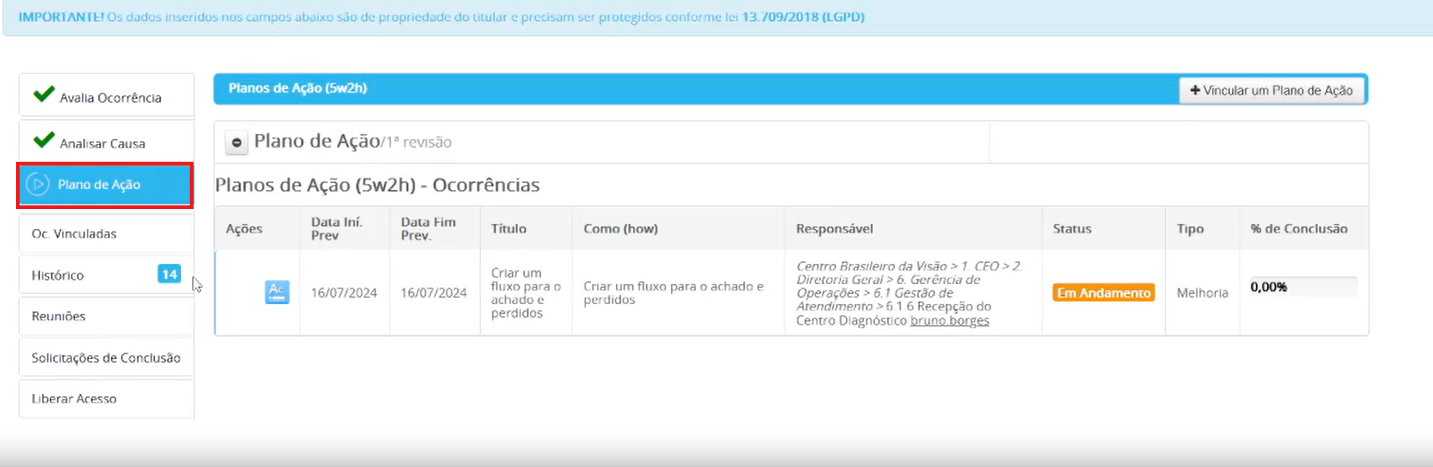Click the 14 count badge on Histórico
The height and width of the screenshot is (467, 1433).
[x=169, y=274]
